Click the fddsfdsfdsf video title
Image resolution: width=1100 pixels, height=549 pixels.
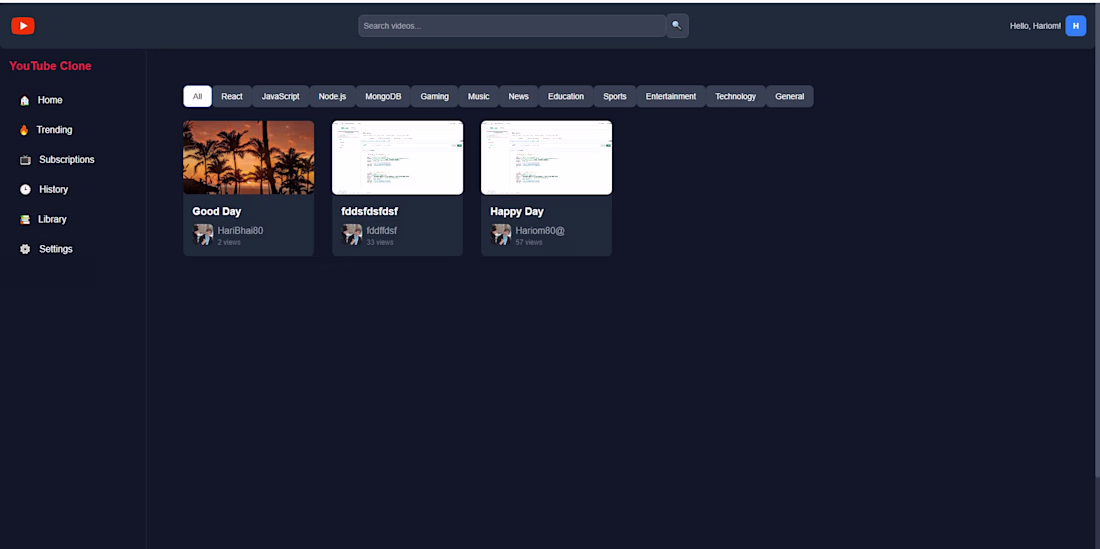[370, 211]
